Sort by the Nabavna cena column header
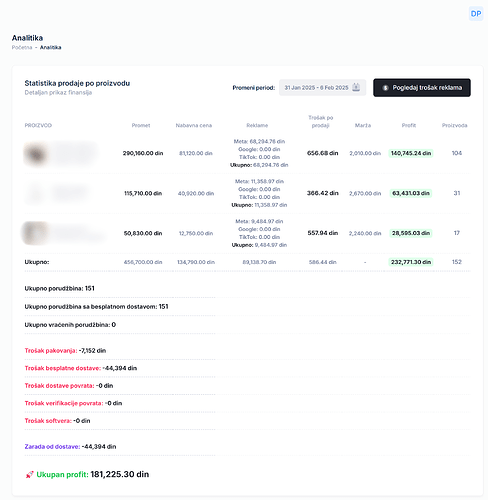488x500 pixels. (194, 125)
